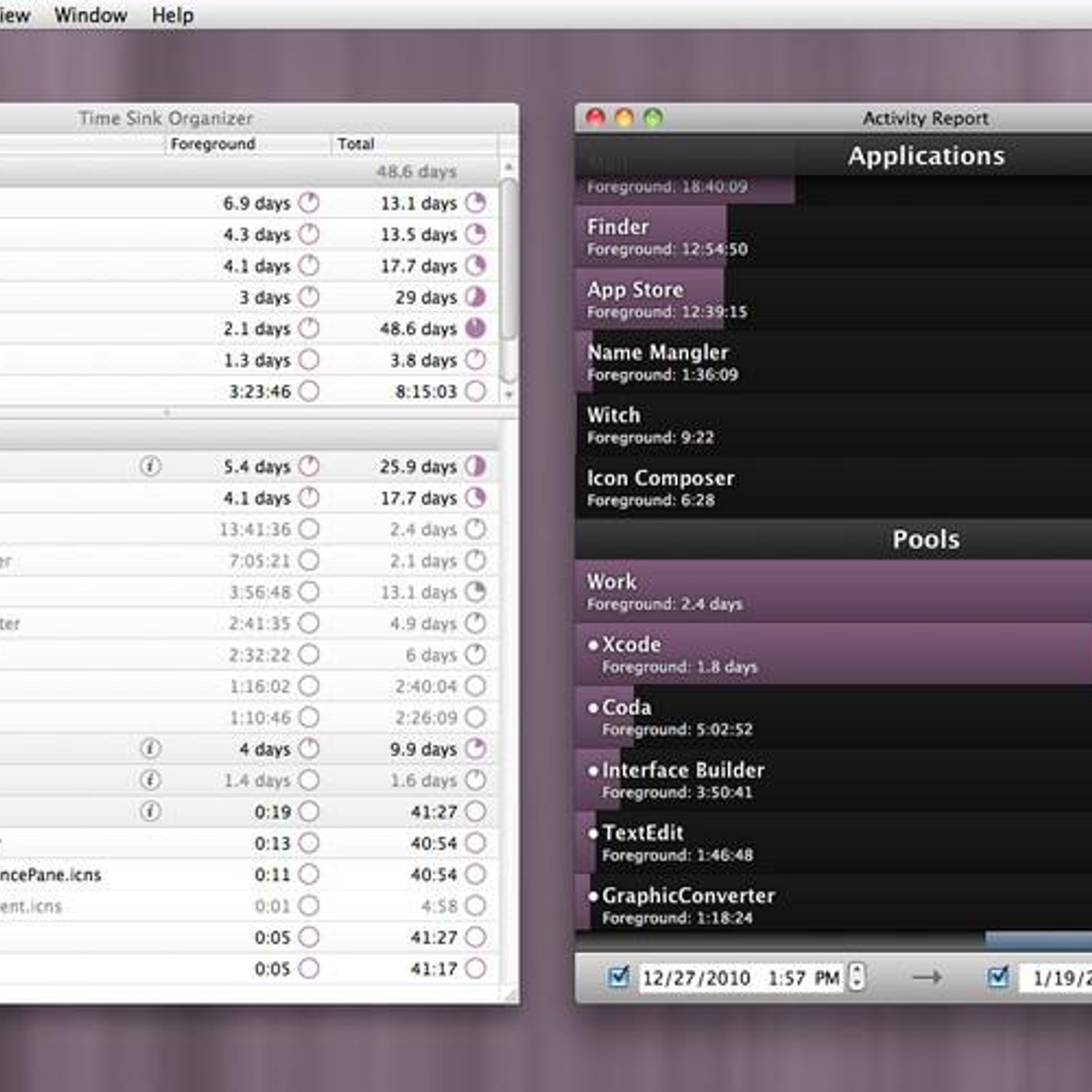Screen dimensions: 1092x1092
Task: Click the circle icon beside 13:41:36
Action: tap(309, 529)
